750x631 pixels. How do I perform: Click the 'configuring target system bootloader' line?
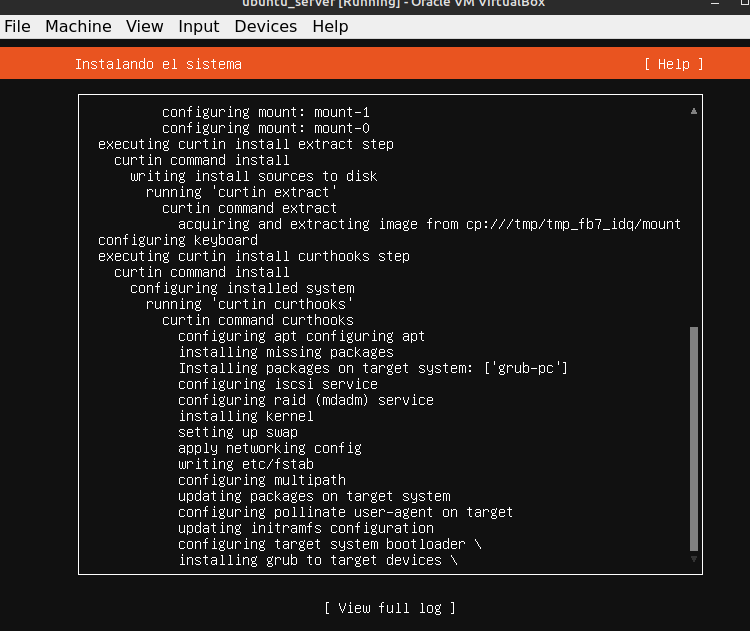tap(329, 544)
